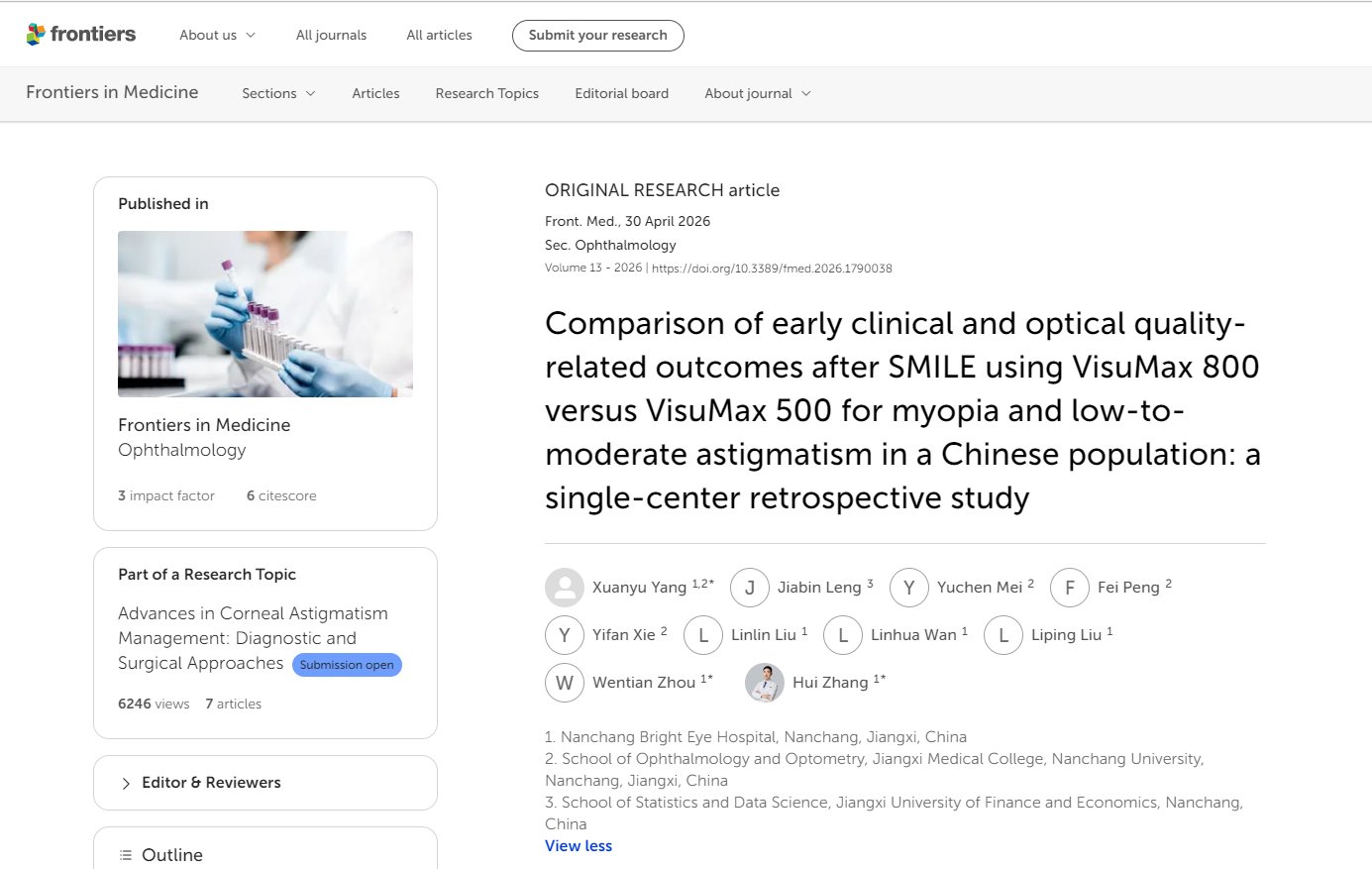Click the L avatar for Liping Liu
Screen dimensions: 1372x869
click(x=1003, y=635)
